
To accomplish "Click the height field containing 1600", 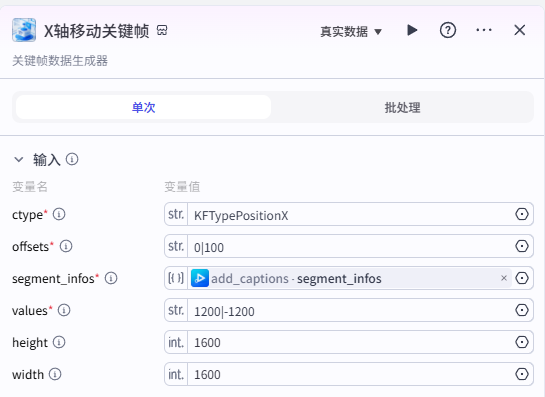I will pyautogui.click(x=349, y=342).
